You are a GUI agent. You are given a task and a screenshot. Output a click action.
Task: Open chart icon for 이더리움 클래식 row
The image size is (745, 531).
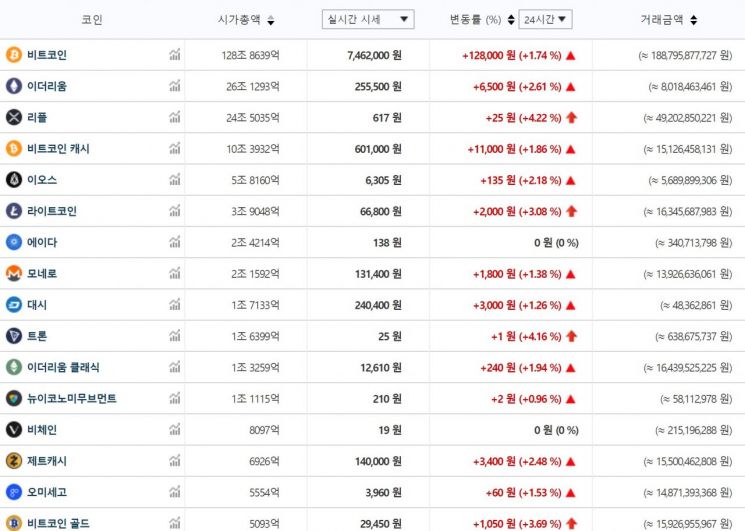[x=175, y=367]
